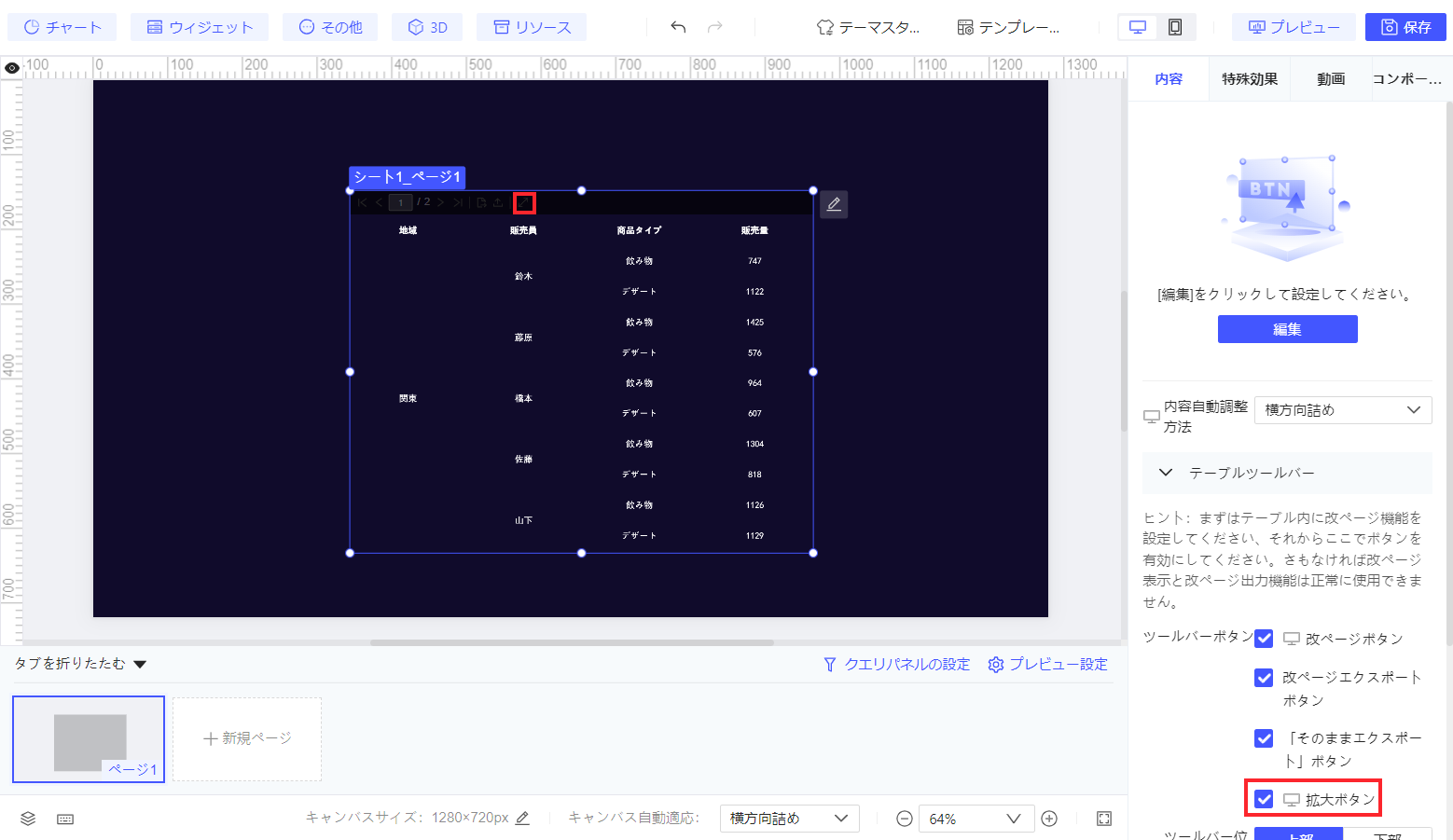
Task: Open the プレビュー設定 link
Action: point(1047,664)
